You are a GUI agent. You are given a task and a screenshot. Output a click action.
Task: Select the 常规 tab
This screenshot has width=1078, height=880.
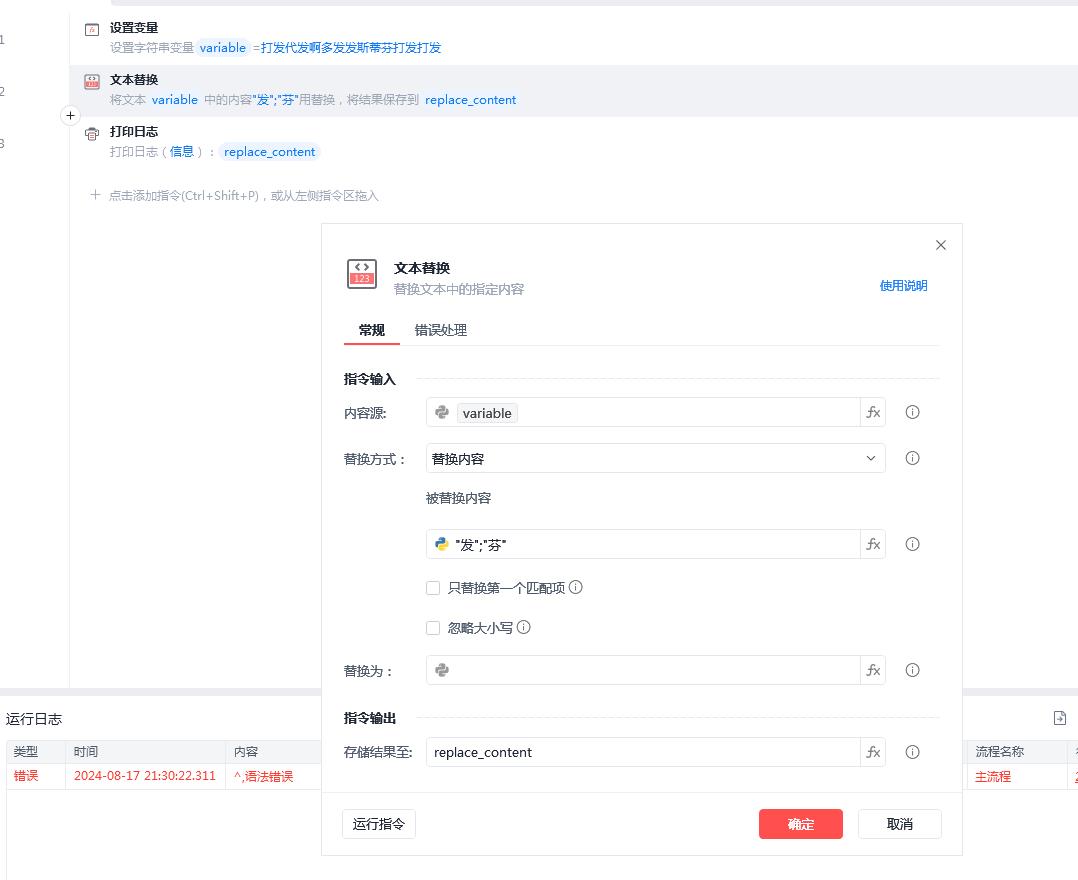(372, 330)
